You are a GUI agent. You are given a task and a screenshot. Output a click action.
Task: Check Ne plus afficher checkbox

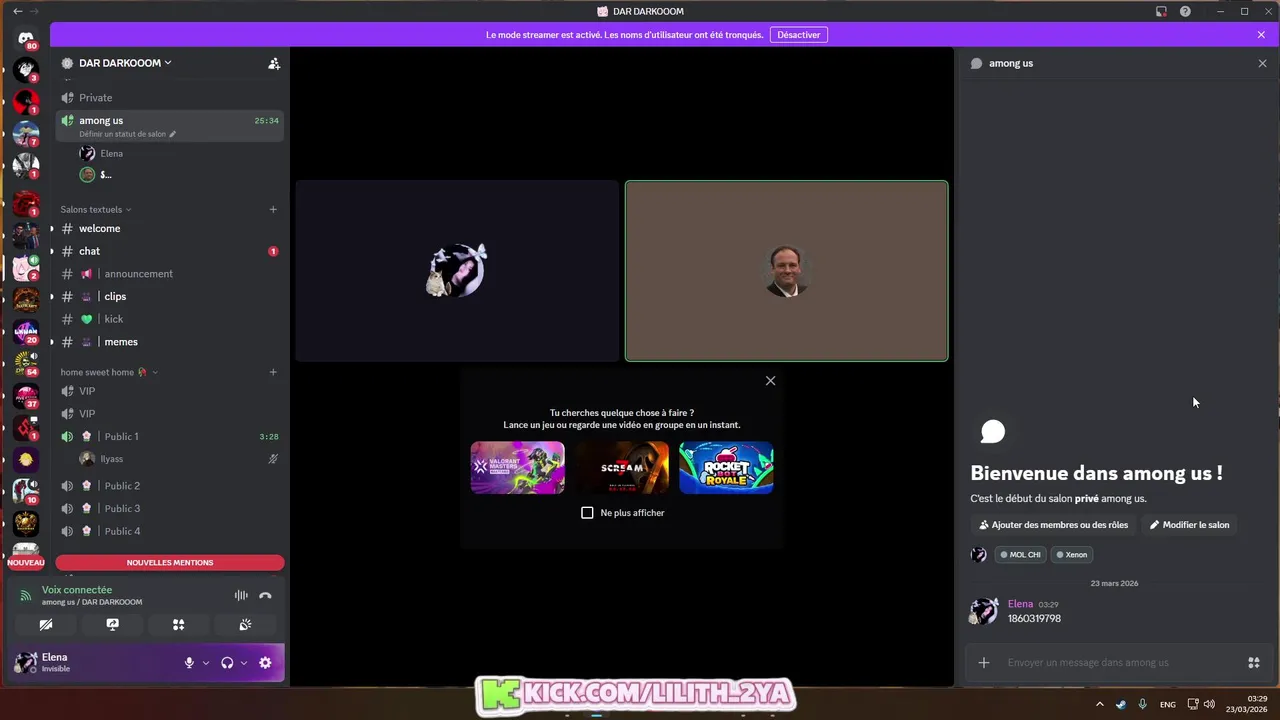pyautogui.click(x=587, y=513)
